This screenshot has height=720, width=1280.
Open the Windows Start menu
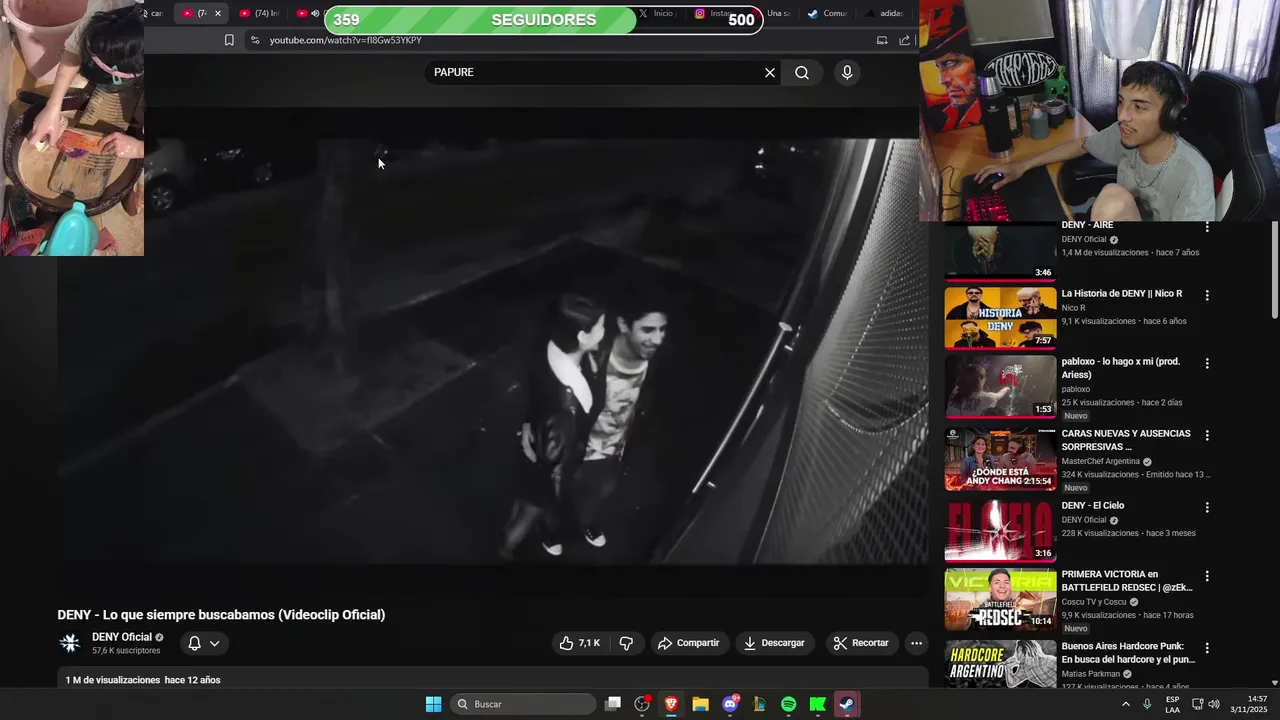coord(433,704)
